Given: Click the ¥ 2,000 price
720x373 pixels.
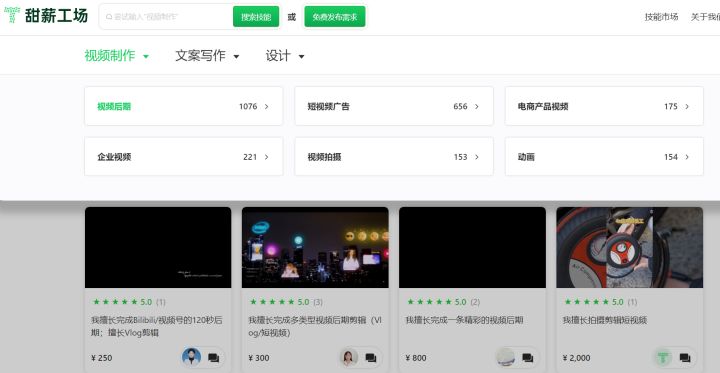Looking at the screenshot, I should pyautogui.click(x=577, y=358).
